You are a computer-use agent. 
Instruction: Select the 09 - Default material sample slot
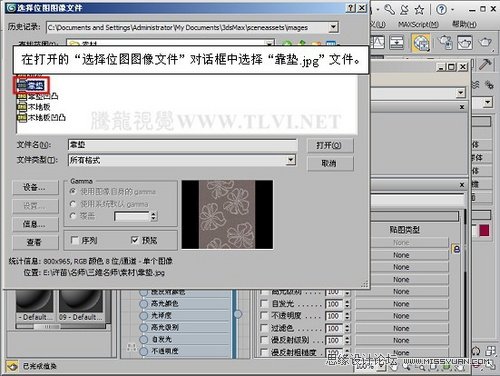click(x=81, y=305)
